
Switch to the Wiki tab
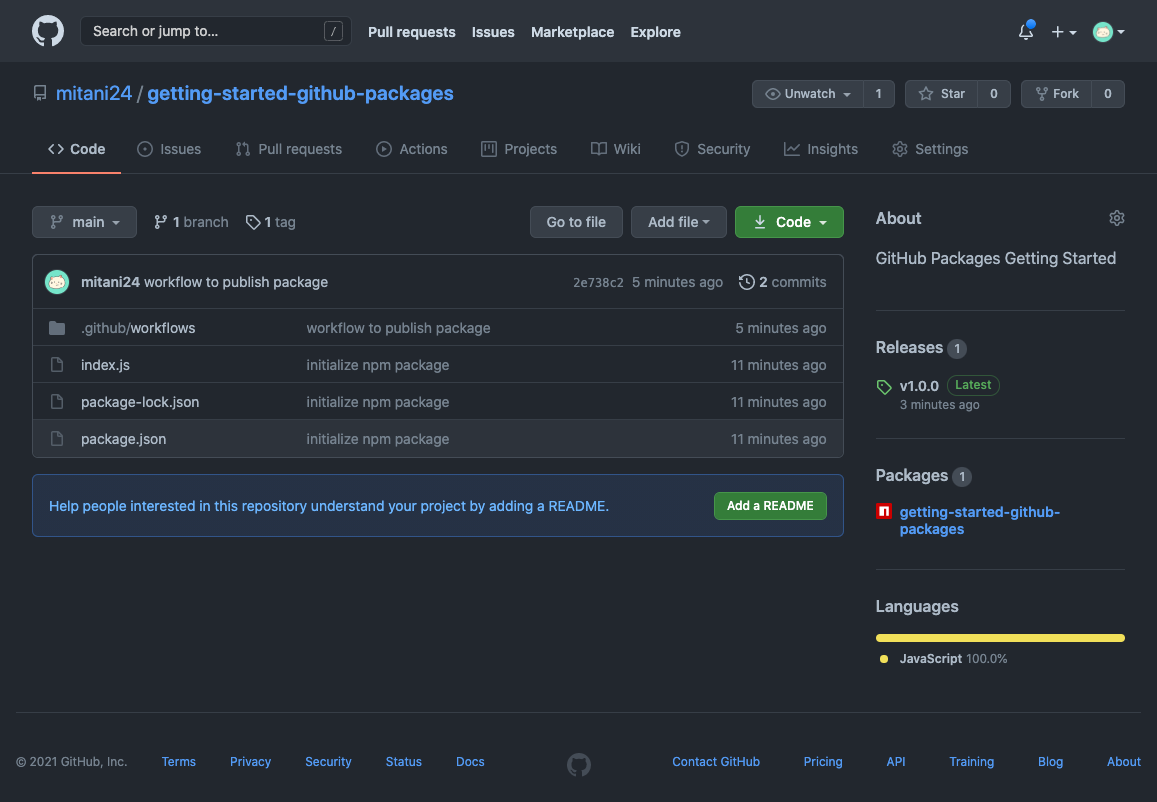pyautogui.click(x=615, y=149)
